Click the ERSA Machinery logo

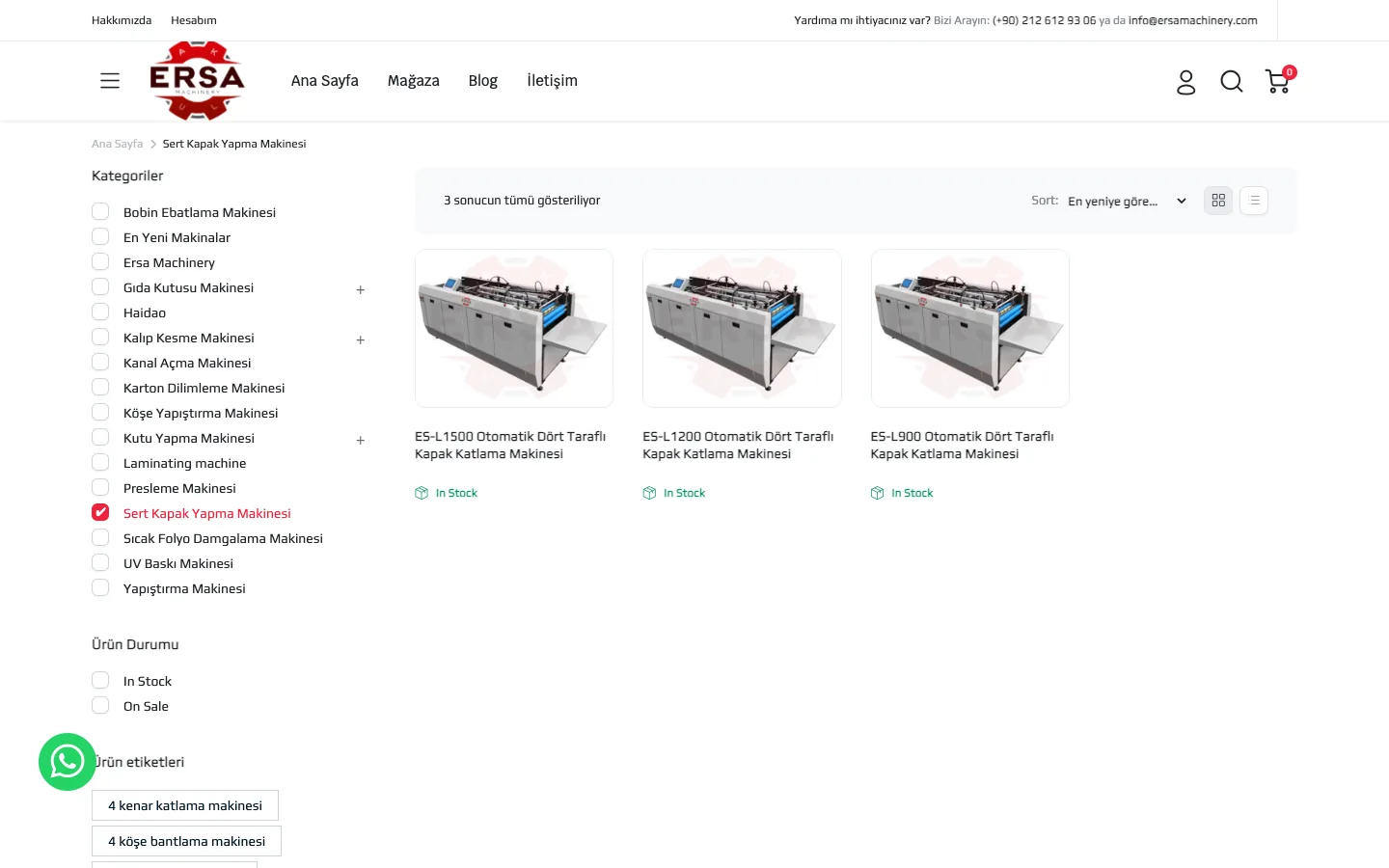[x=197, y=81]
